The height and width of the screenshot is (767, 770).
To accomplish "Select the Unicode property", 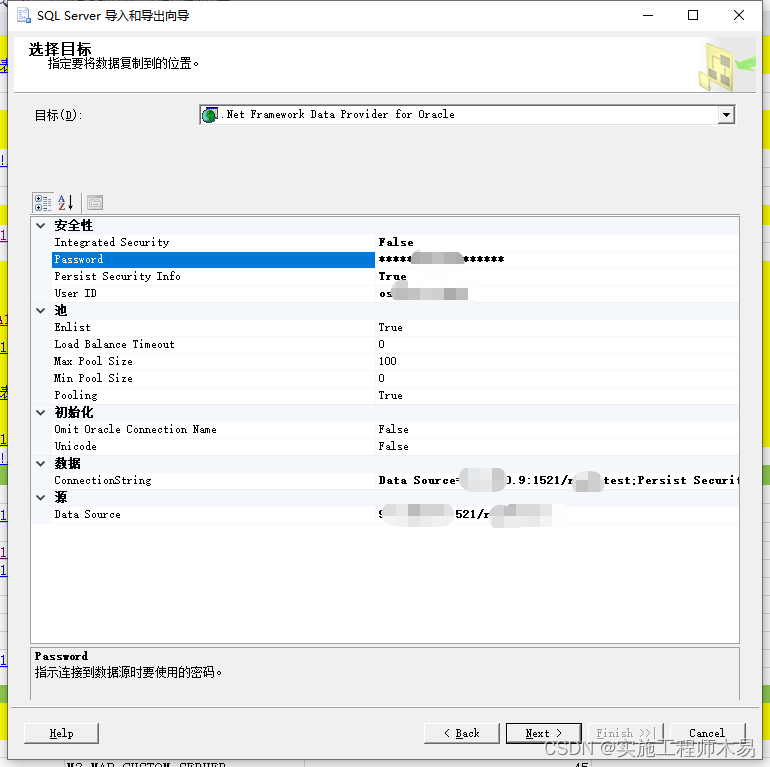I will tap(213, 446).
